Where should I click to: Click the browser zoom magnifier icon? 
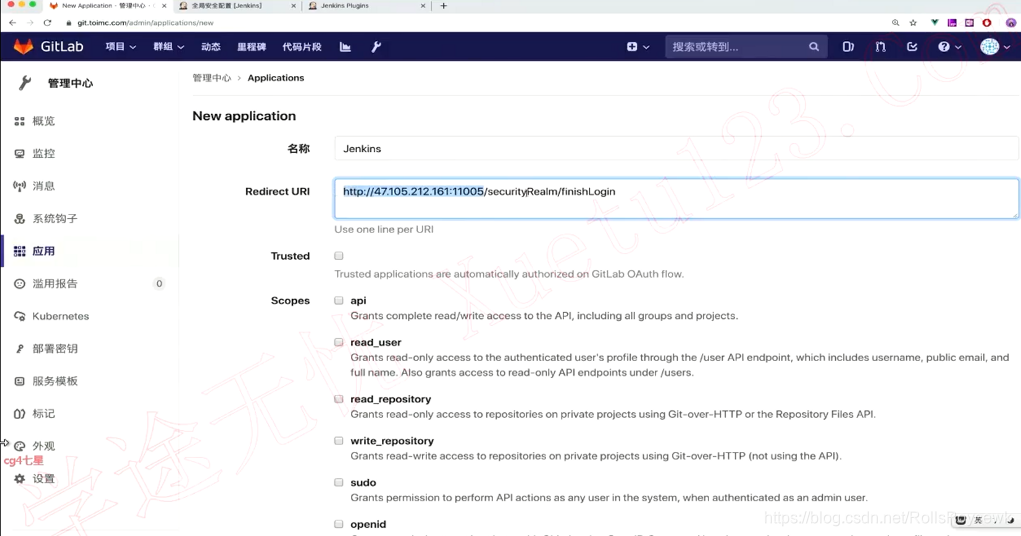point(895,23)
